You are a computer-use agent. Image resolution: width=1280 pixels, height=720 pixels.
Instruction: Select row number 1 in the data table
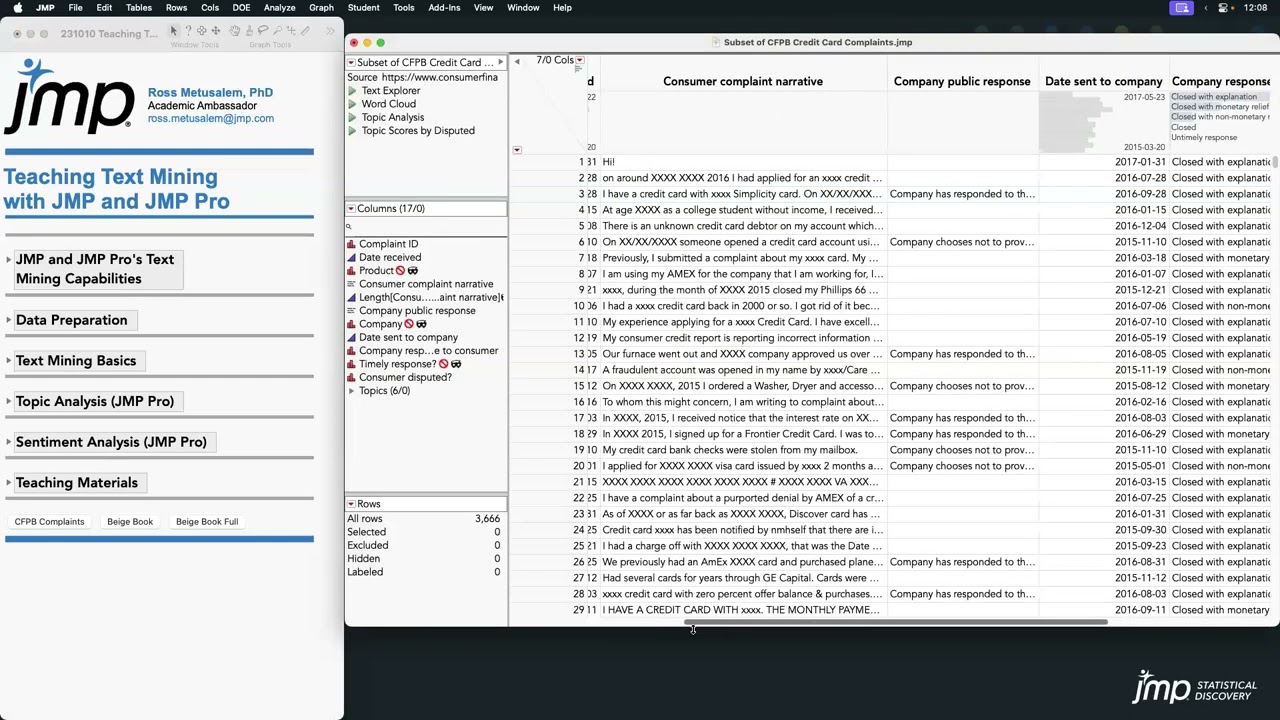tap(580, 162)
